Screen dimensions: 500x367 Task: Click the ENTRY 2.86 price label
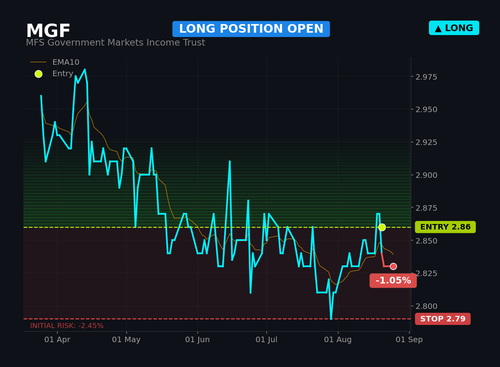tap(445, 227)
